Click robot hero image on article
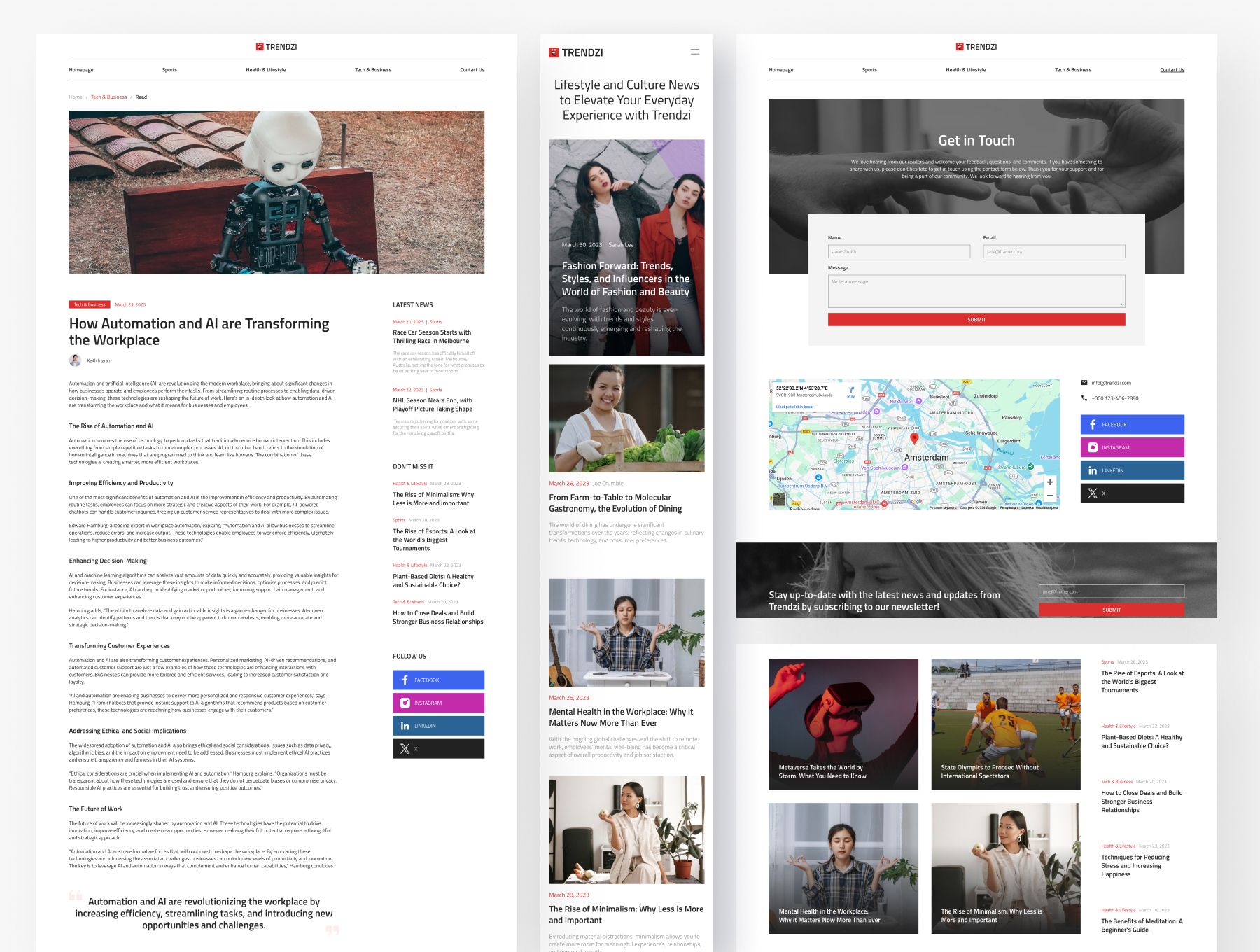 tap(276, 192)
